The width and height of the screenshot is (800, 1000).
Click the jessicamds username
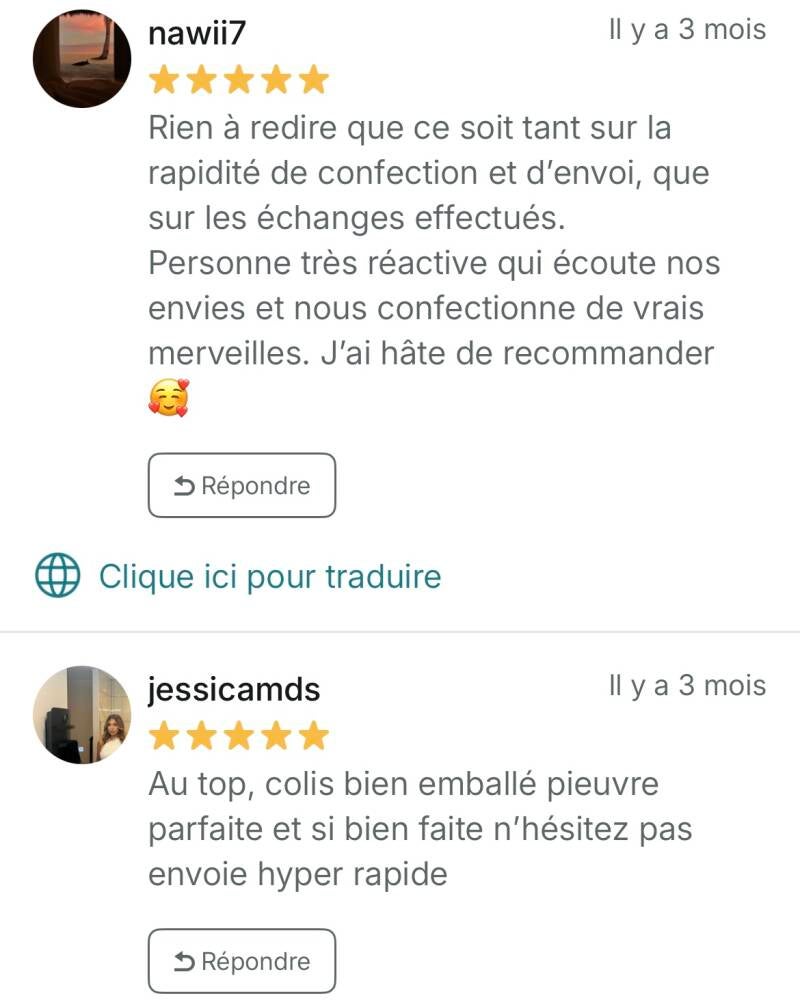click(234, 690)
